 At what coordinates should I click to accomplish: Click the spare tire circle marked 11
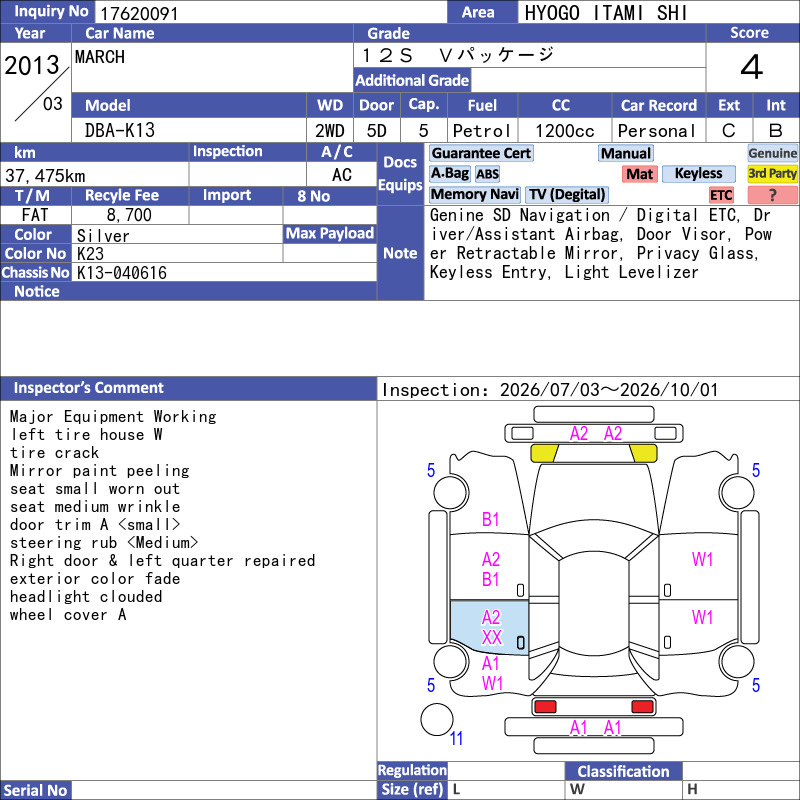click(437, 719)
